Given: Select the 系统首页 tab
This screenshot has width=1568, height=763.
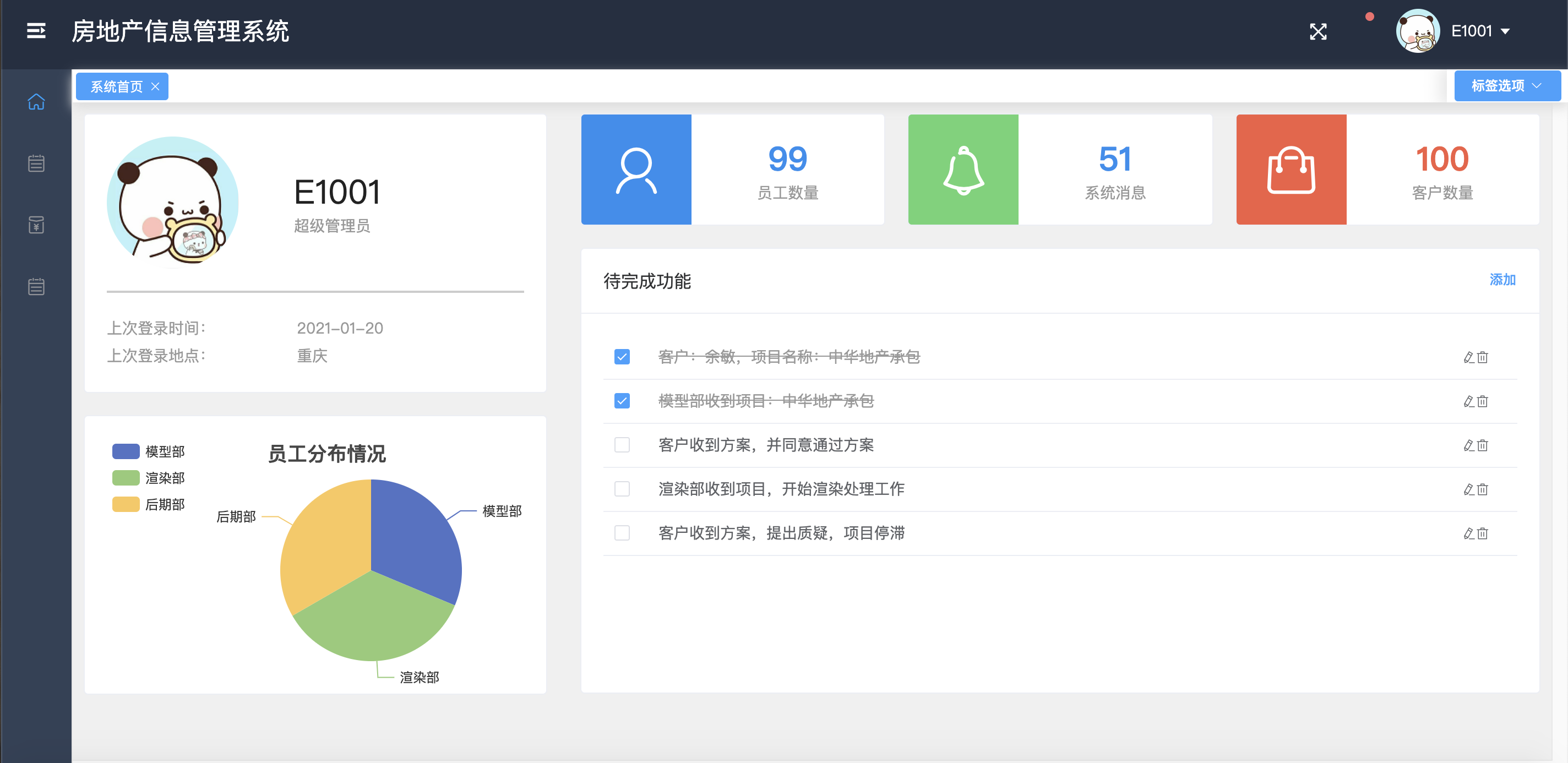Looking at the screenshot, I should [x=116, y=86].
